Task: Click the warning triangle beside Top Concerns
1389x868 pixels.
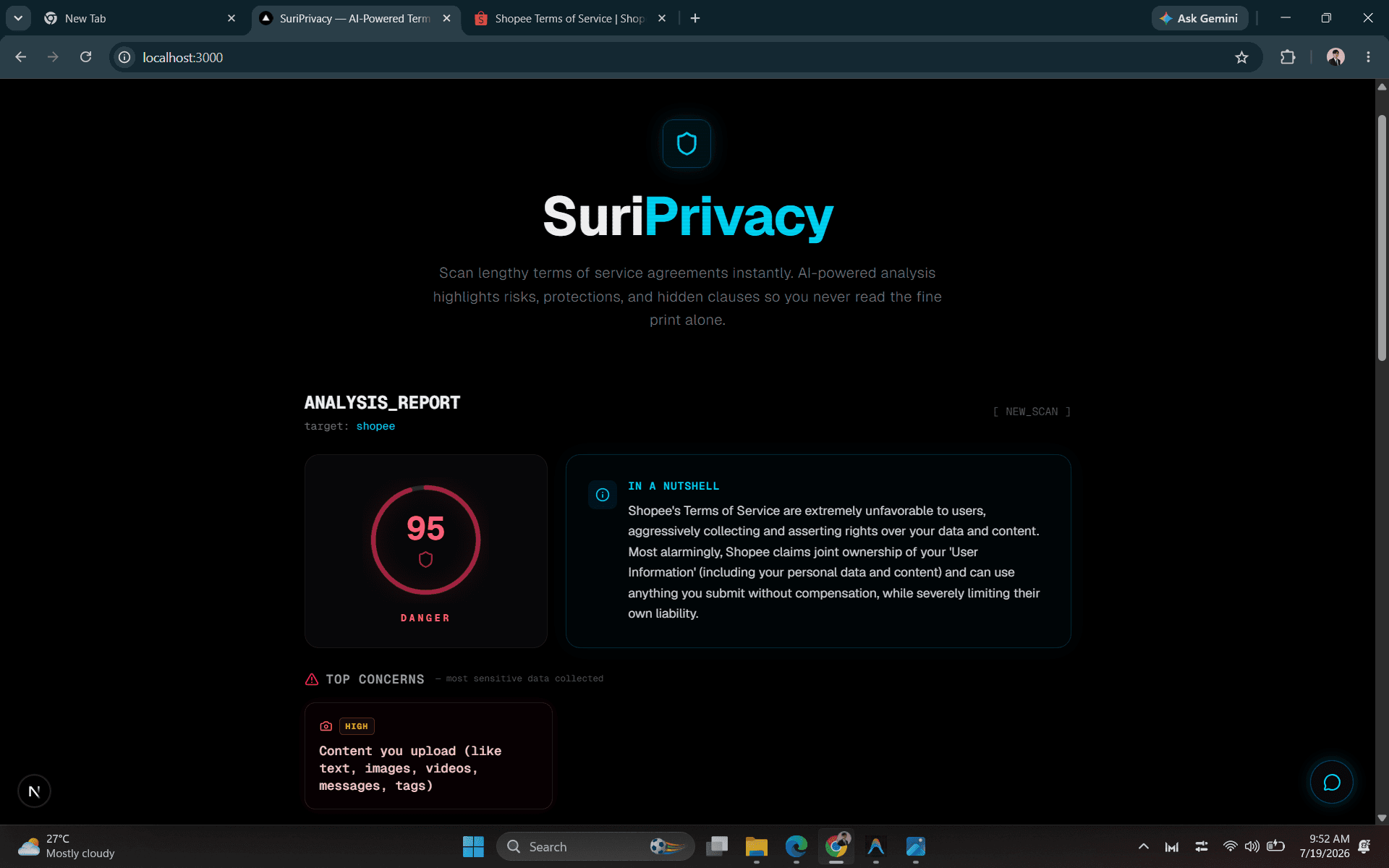Action: click(x=312, y=679)
